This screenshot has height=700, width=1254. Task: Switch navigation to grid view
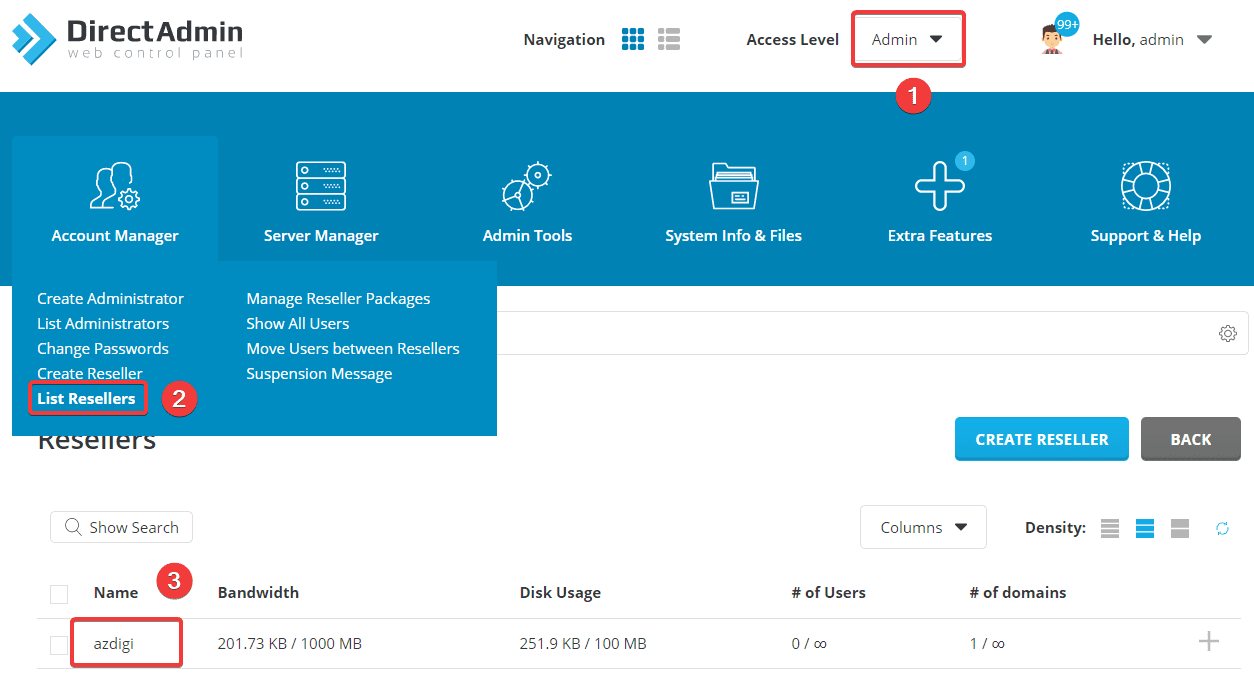coord(633,39)
